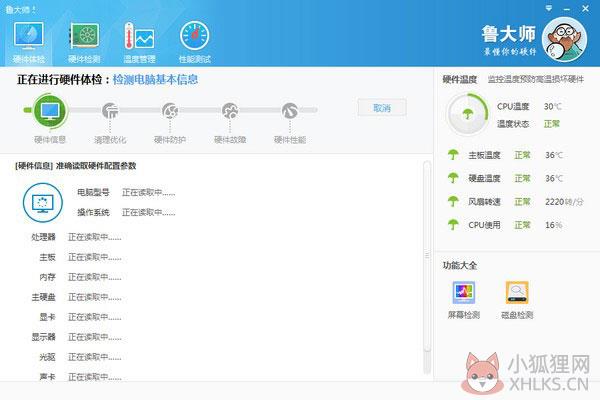This screenshot has height=400, width=600.
Task: Select the 硬件信息 step icon
Action: 50,111
